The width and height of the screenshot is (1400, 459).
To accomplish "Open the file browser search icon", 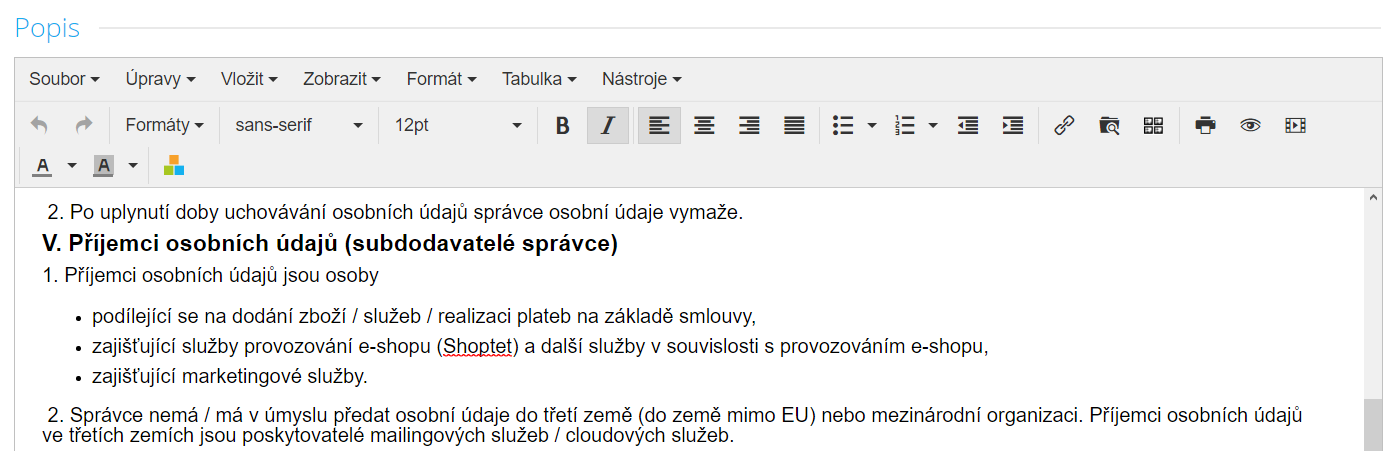I will click(1109, 125).
